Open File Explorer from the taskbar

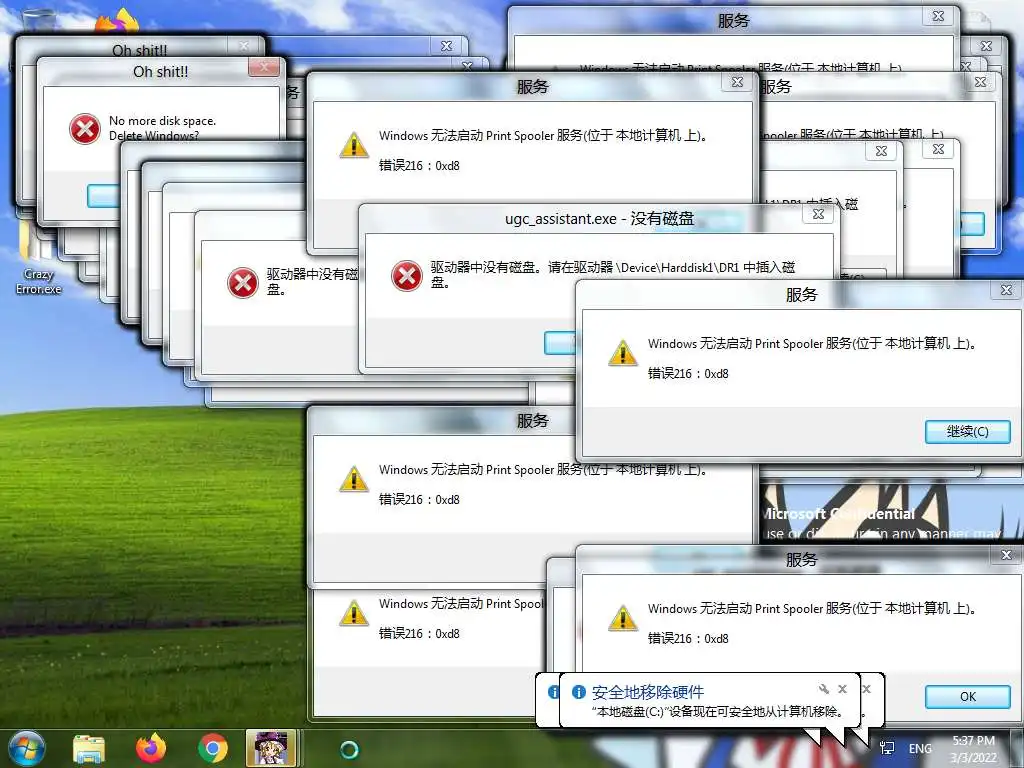tap(89, 749)
